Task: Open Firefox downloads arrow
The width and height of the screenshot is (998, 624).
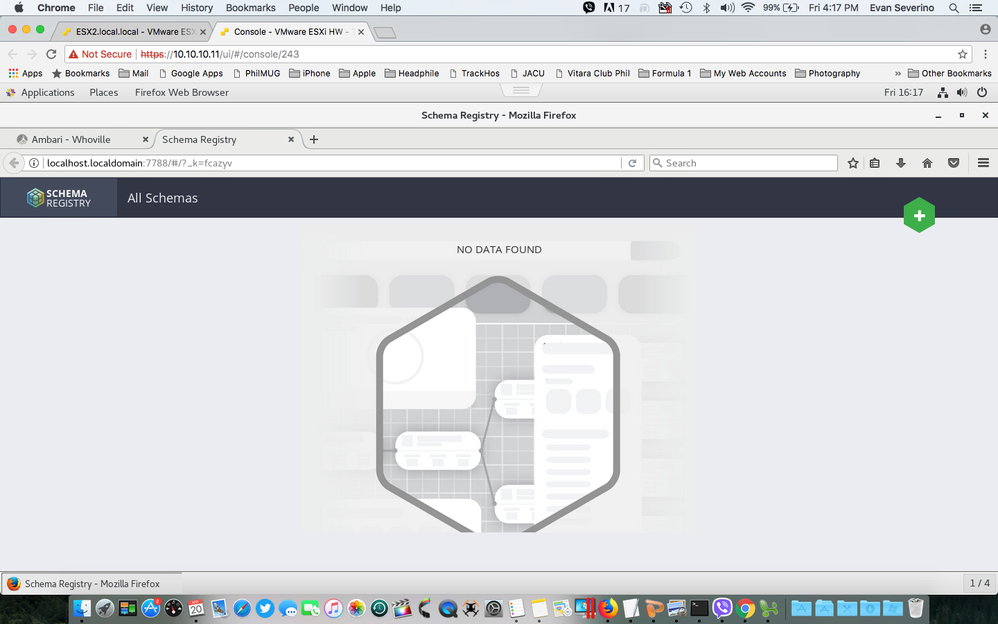Action: (x=901, y=163)
